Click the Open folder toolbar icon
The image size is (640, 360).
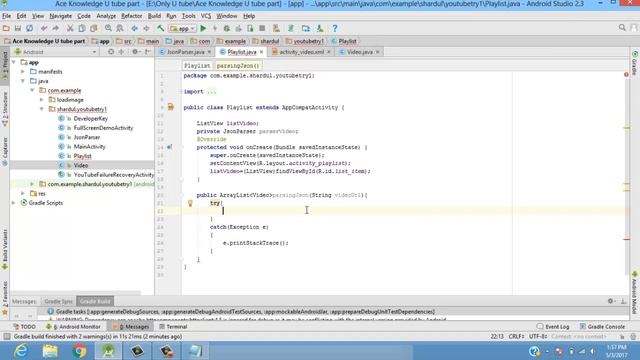6,28
